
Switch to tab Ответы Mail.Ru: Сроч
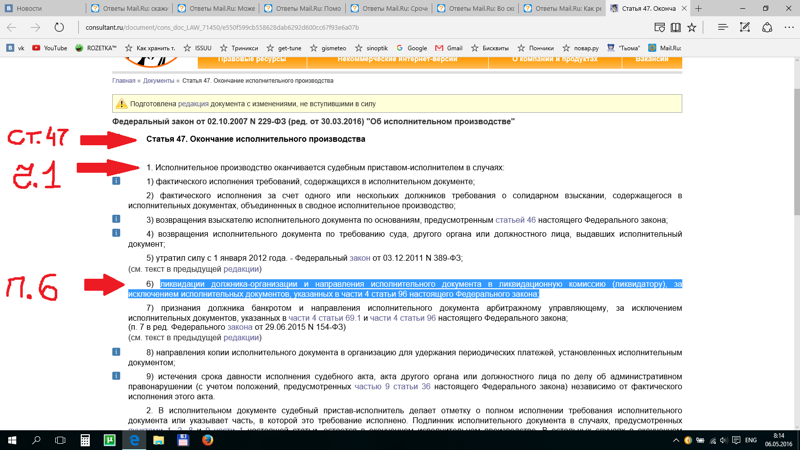point(389,8)
